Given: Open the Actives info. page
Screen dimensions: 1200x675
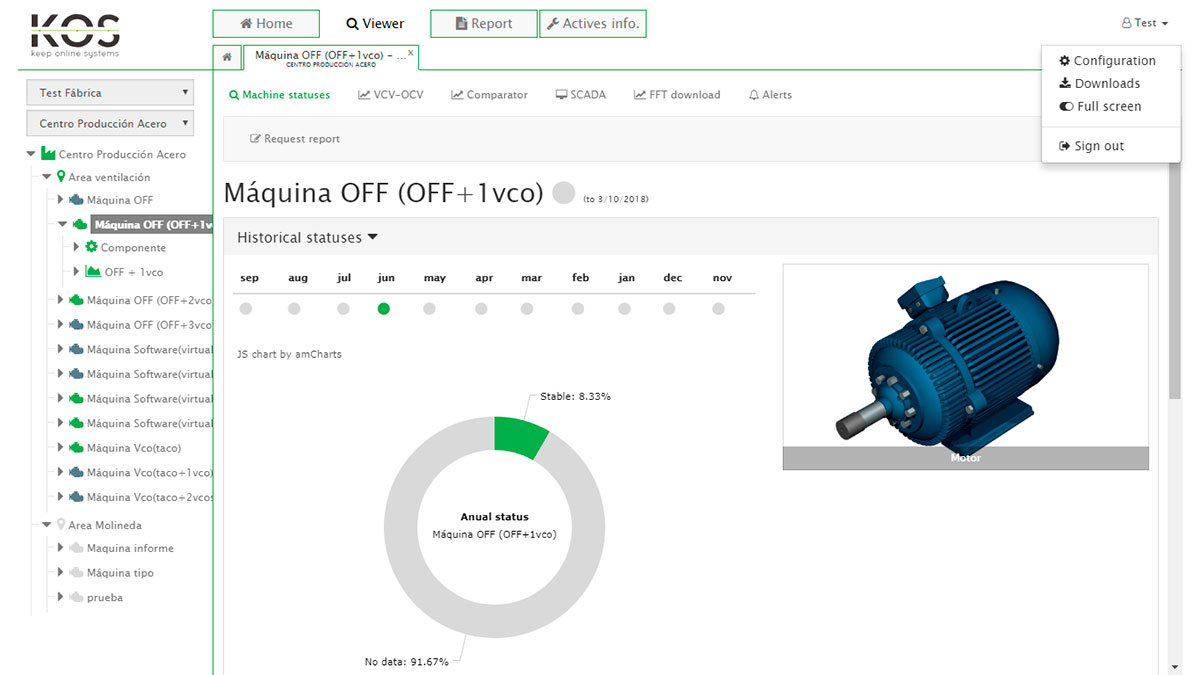Looking at the screenshot, I should point(593,24).
